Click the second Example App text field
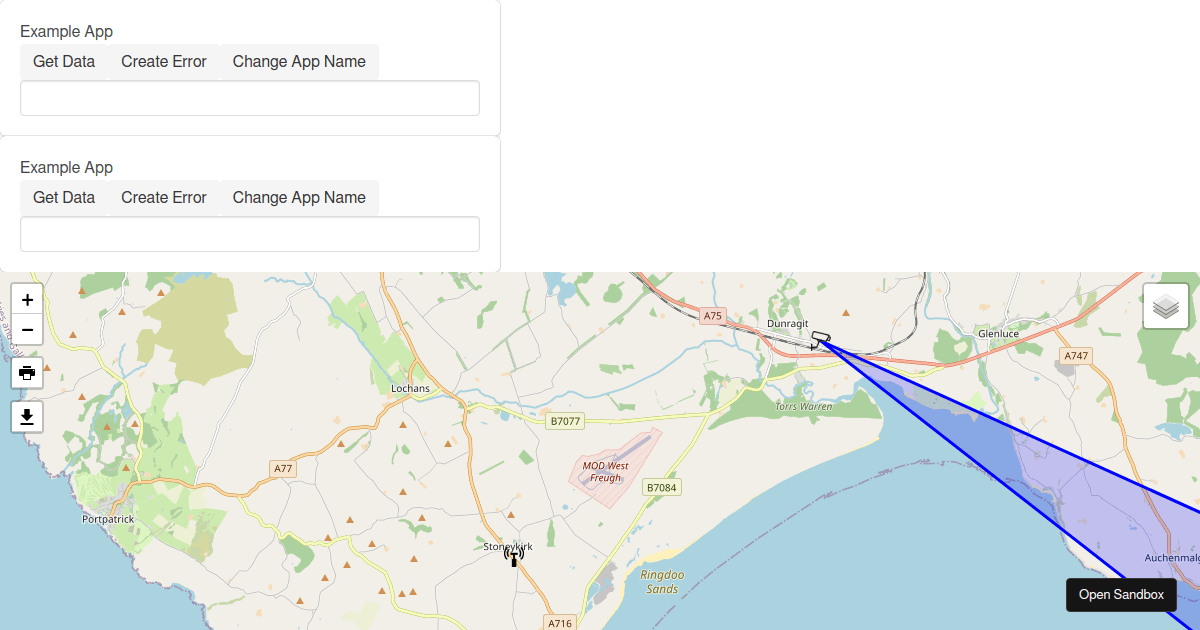1200x630 pixels. click(x=249, y=233)
